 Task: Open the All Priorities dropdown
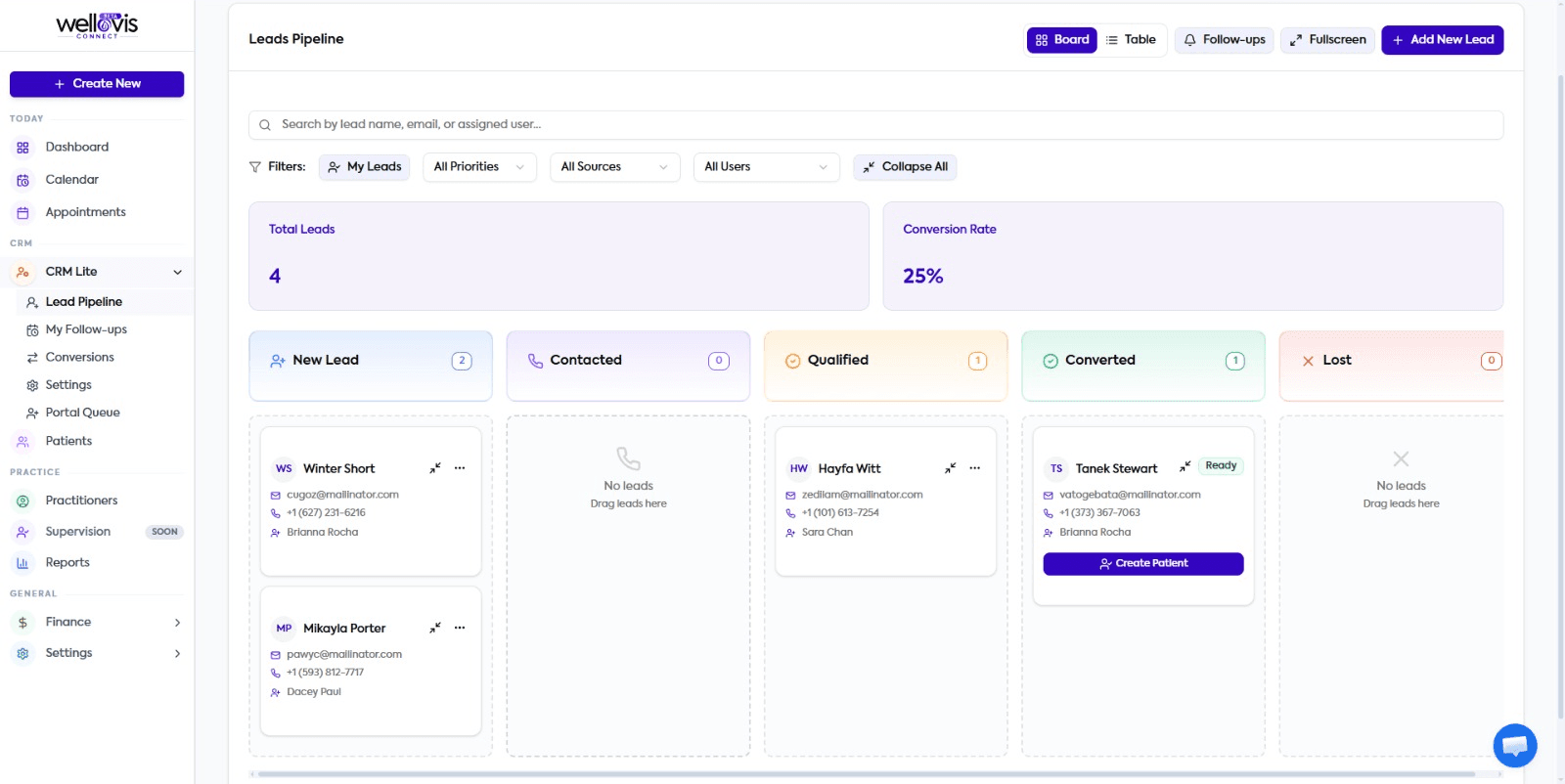(479, 167)
